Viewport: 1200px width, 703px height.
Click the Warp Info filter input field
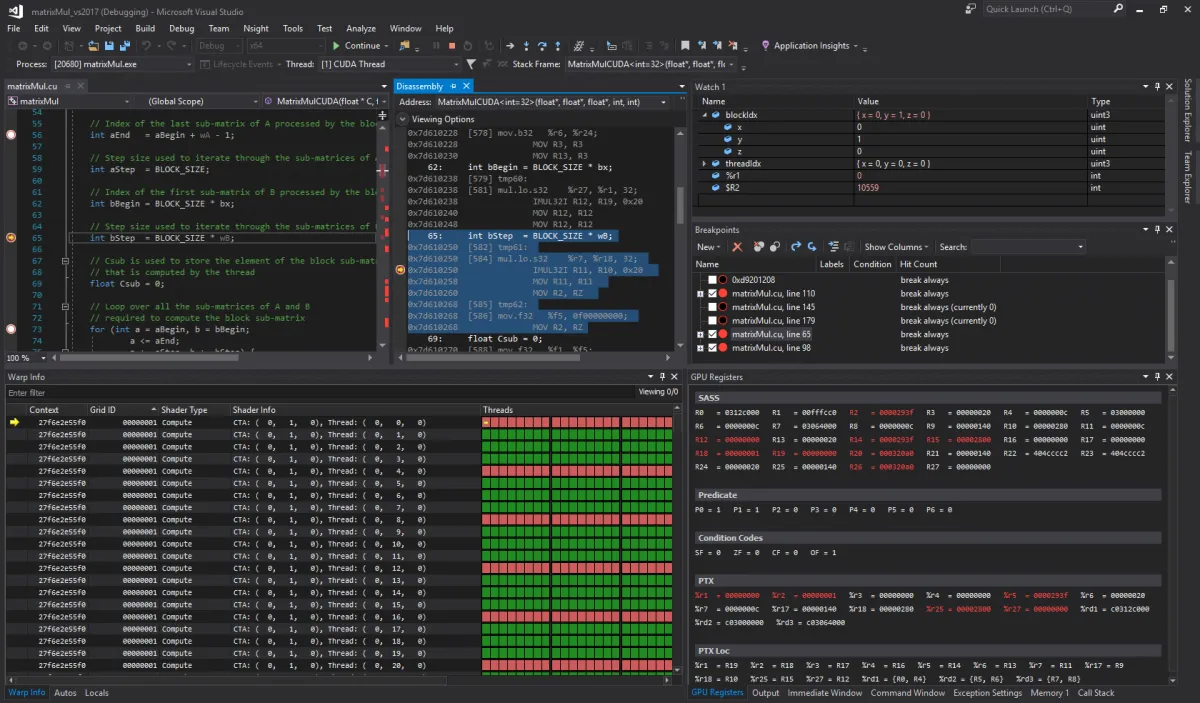pyautogui.click(x=320, y=393)
